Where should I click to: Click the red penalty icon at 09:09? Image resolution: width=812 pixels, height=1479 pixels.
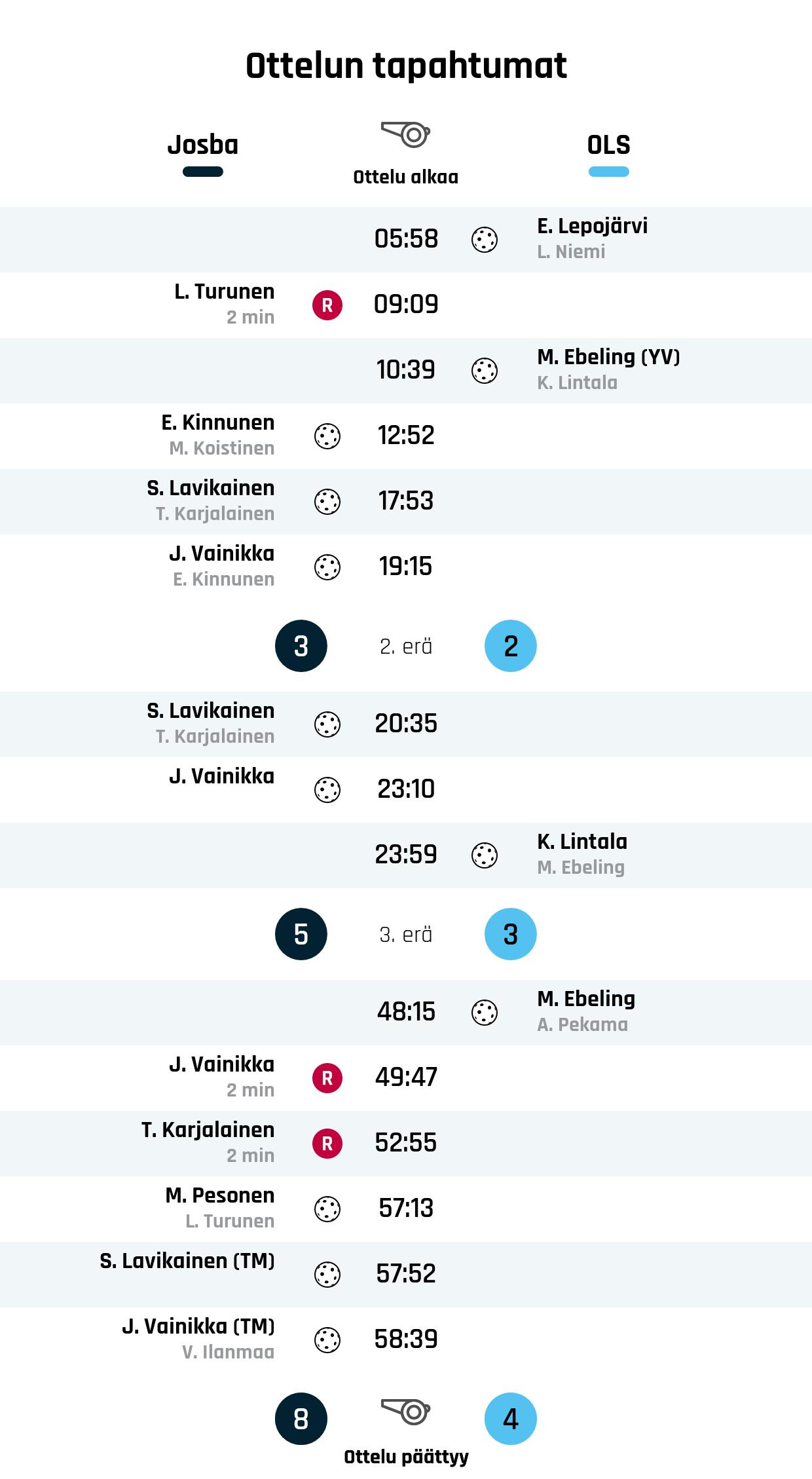pyautogui.click(x=327, y=305)
